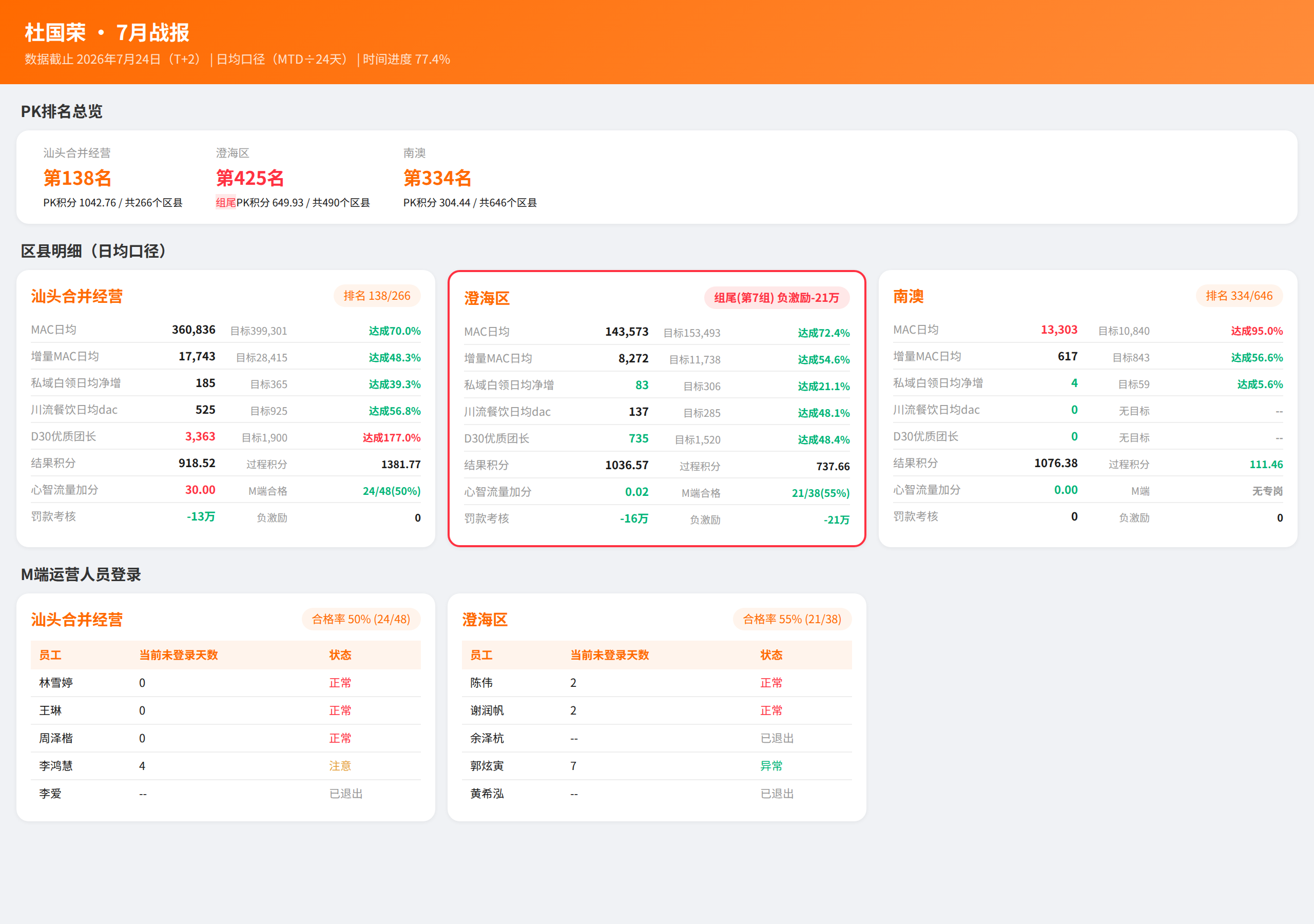Image resolution: width=1314 pixels, height=924 pixels.
Task: Select the 第334名 ranking for 南澳
Action: click(437, 178)
